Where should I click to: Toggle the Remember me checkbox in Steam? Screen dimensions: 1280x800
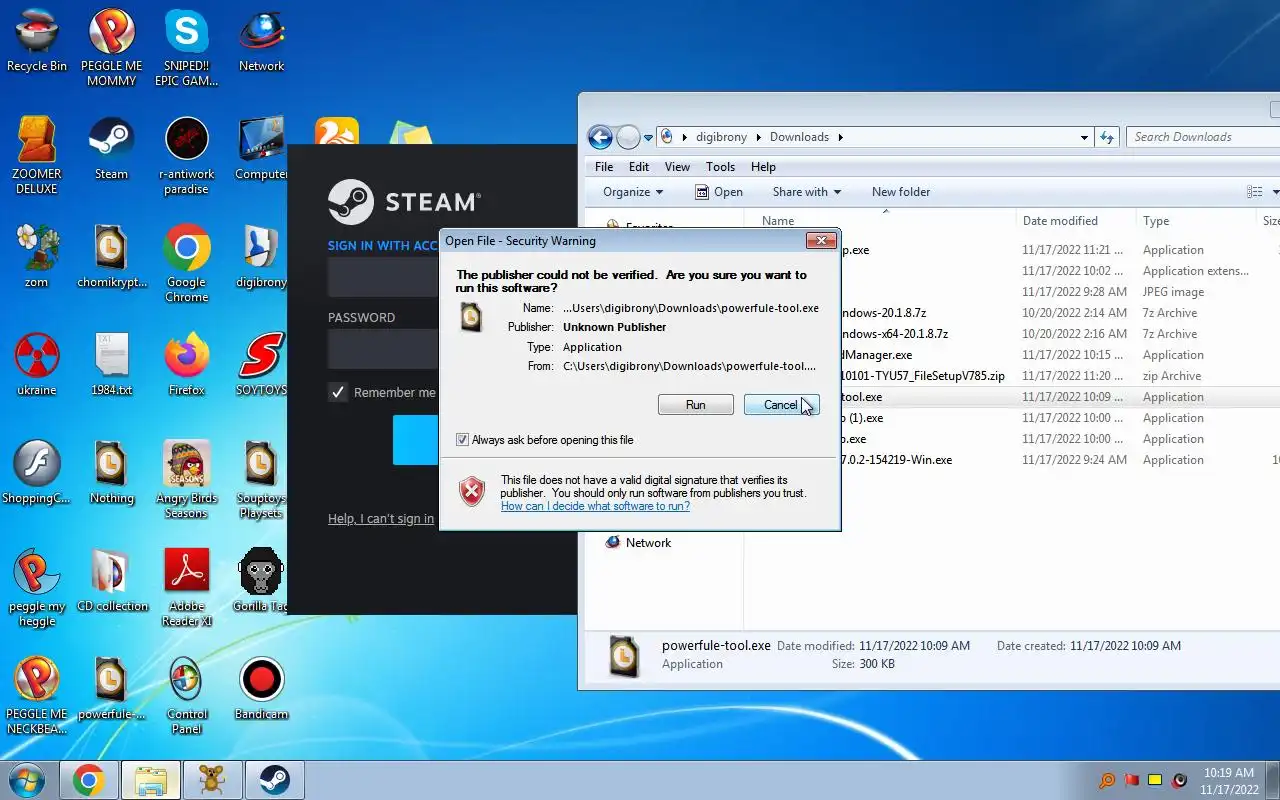(x=338, y=392)
